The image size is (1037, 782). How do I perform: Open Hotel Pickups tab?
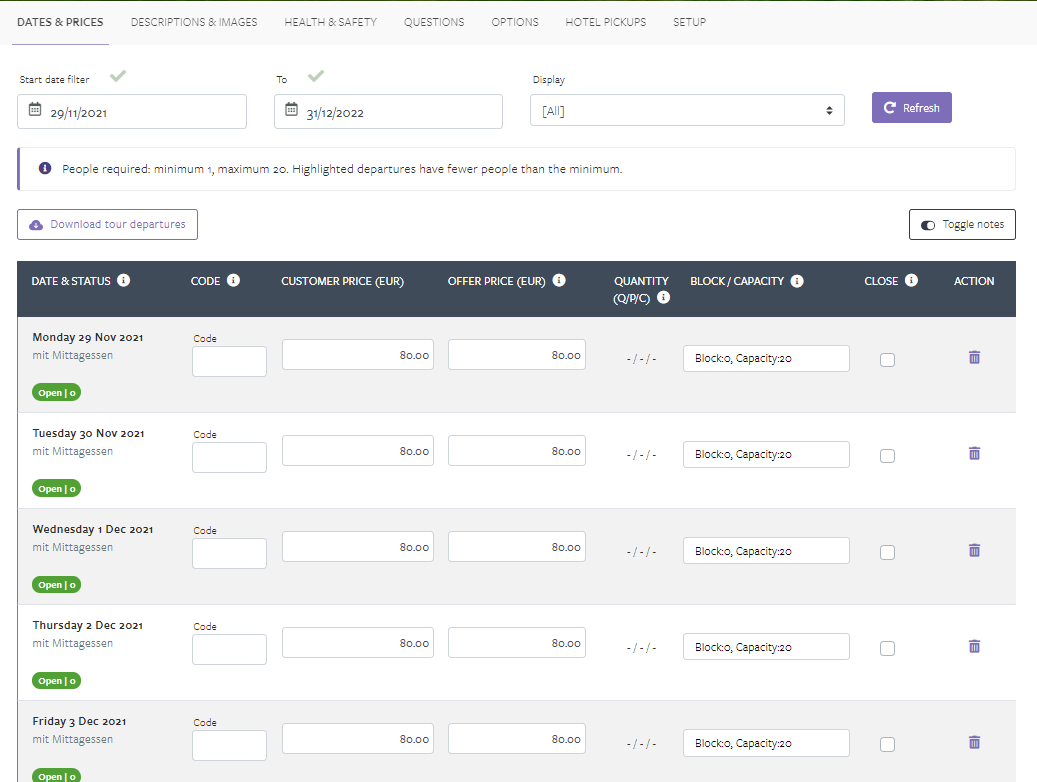click(606, 22)
